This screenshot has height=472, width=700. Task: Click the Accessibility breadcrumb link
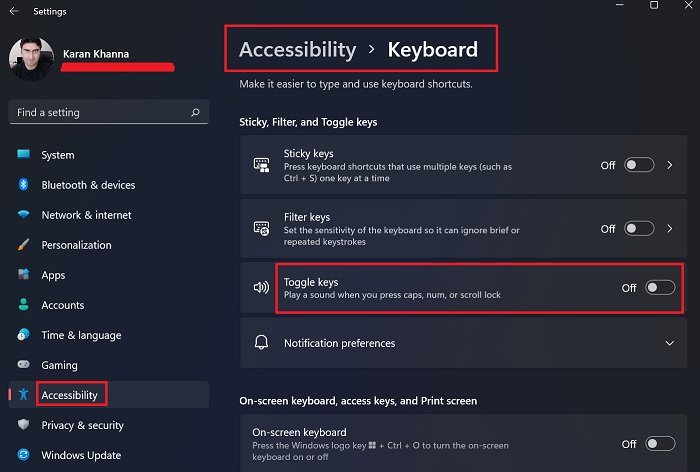tap(297, 49)
